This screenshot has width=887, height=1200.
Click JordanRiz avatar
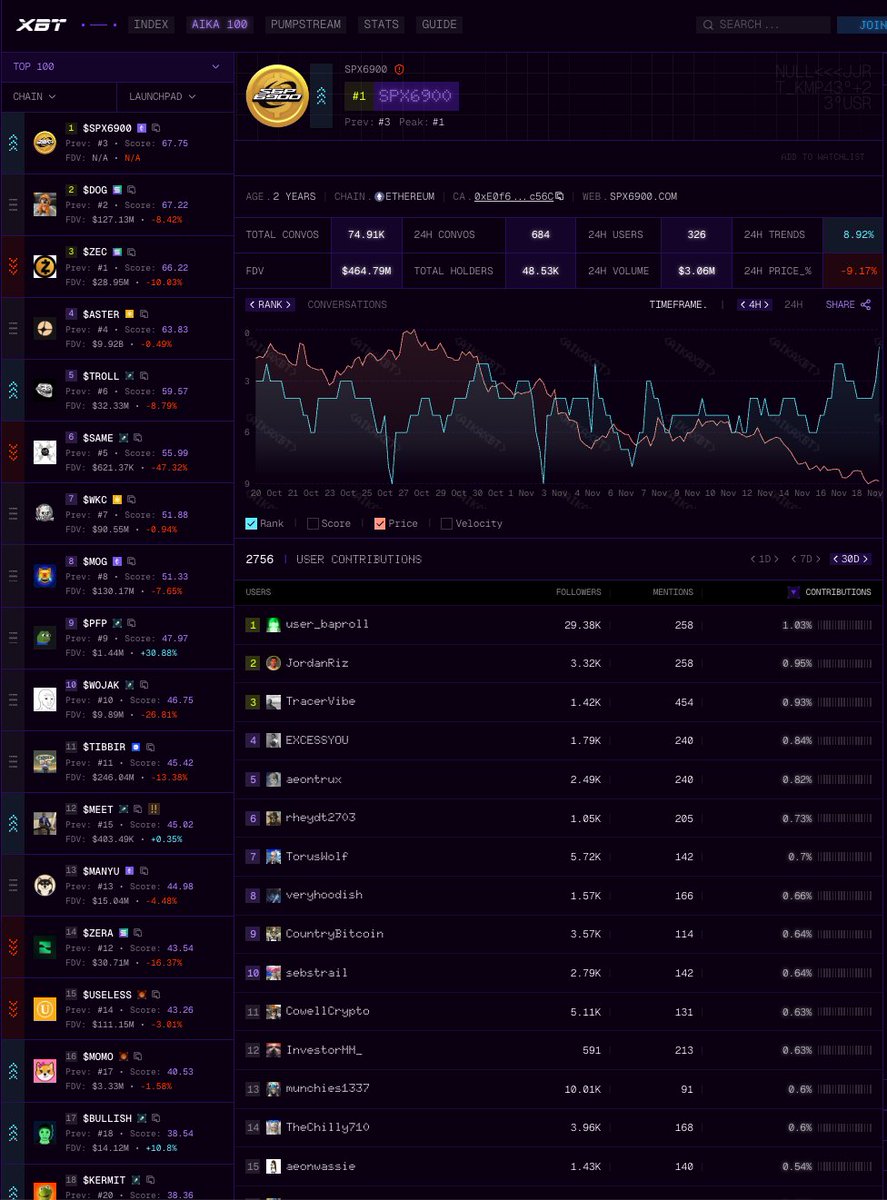(x=273, y=663)
